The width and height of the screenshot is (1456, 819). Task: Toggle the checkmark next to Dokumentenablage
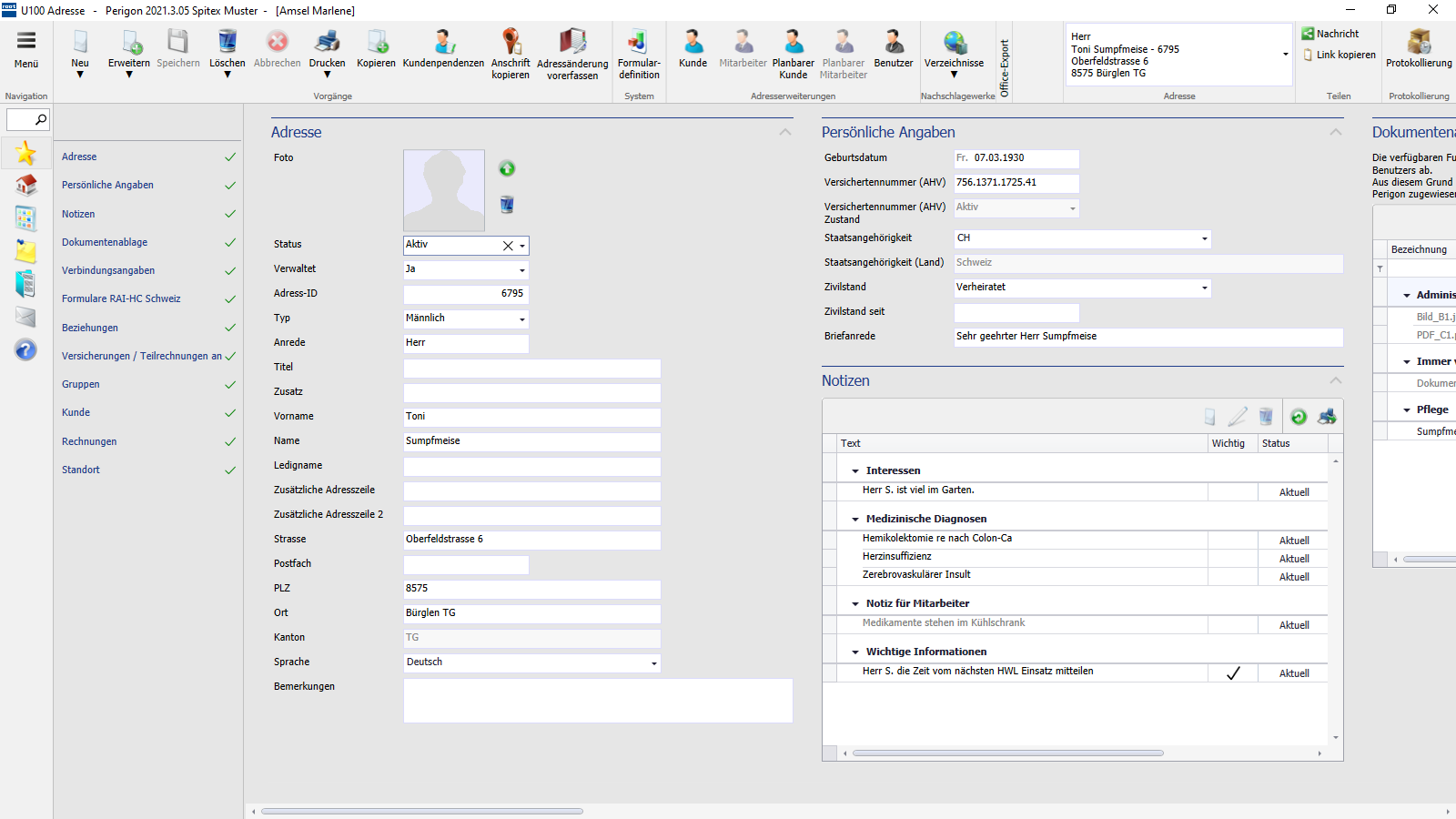230,243
